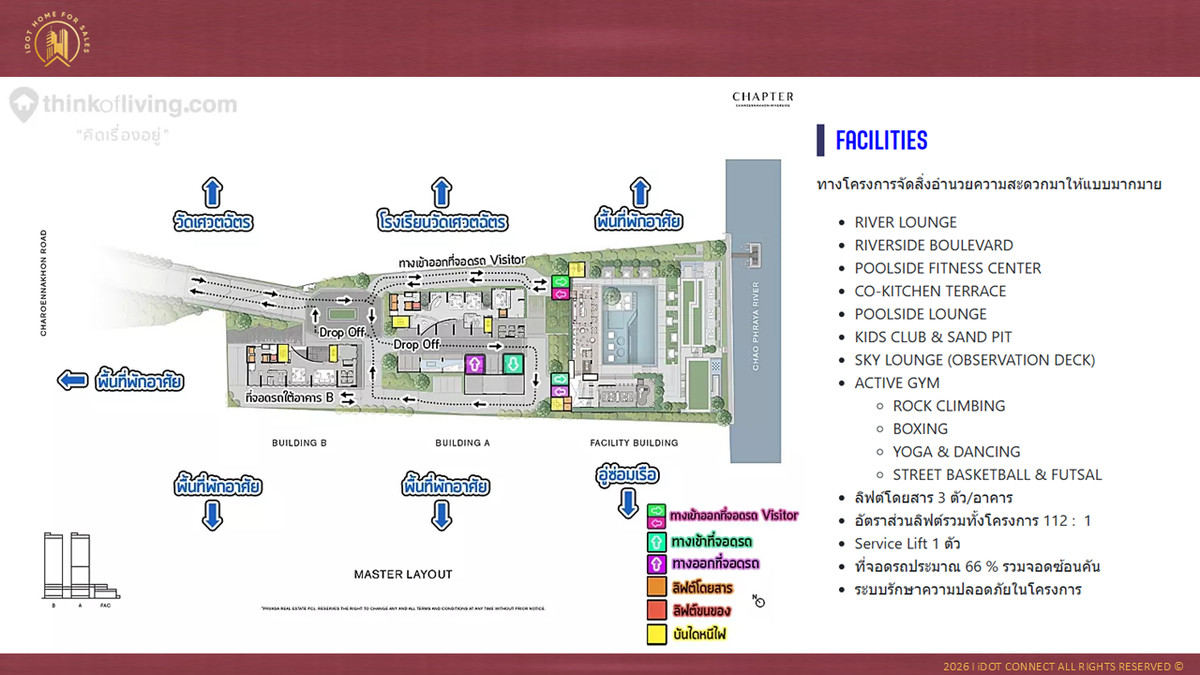
Task: Click the up arrow above วัดเศวตฉัตร
Action: click(212, 191)
